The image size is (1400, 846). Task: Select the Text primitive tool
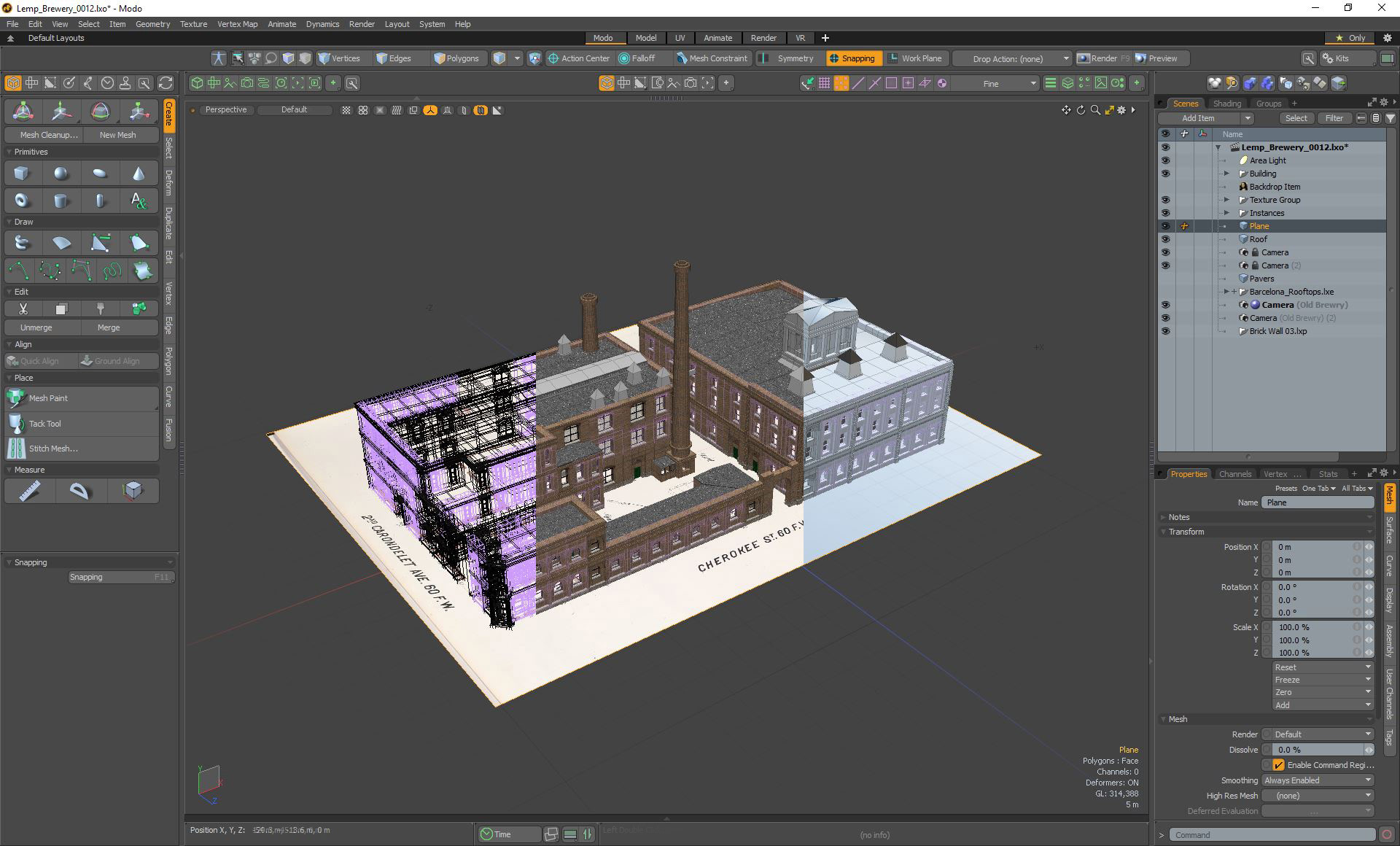(x=139, y=201)
